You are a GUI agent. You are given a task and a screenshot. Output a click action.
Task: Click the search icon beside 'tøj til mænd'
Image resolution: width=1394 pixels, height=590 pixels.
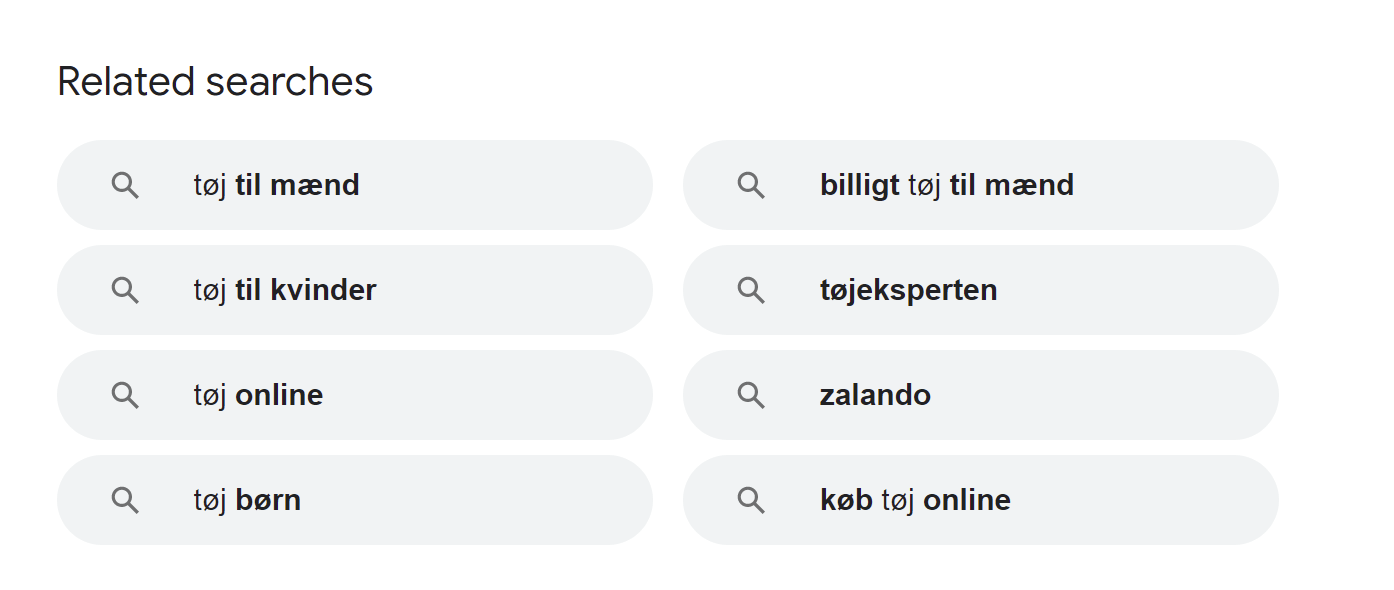click(125, 185)
